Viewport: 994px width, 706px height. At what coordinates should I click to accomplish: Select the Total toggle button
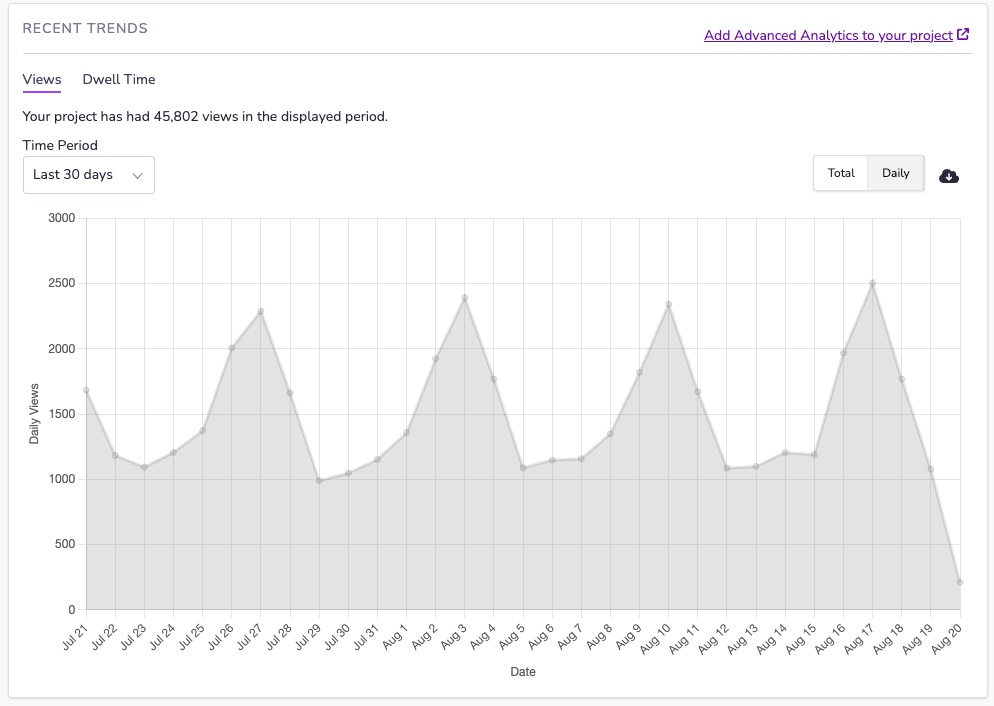pos(841,173)
